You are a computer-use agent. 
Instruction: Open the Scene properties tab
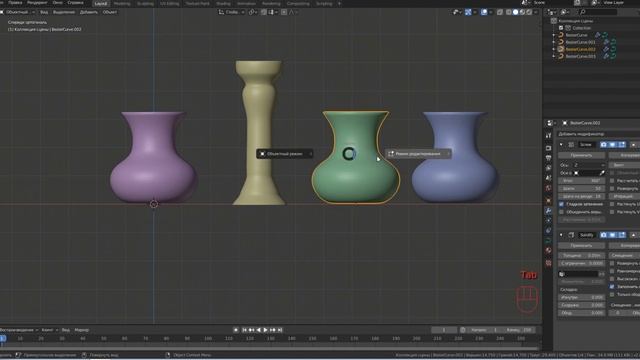click(x=549, y=178)
